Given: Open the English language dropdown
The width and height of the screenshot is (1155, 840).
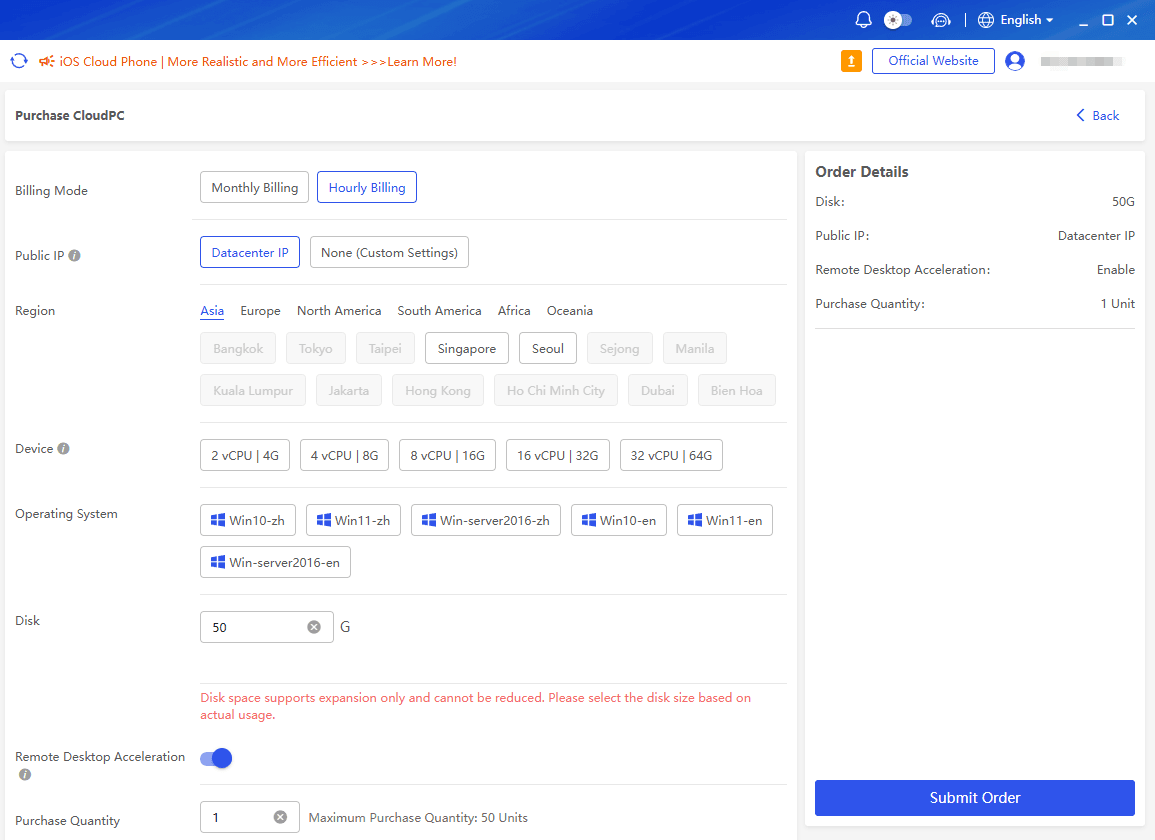Looking at the screenshot, I should point(1026,20).
